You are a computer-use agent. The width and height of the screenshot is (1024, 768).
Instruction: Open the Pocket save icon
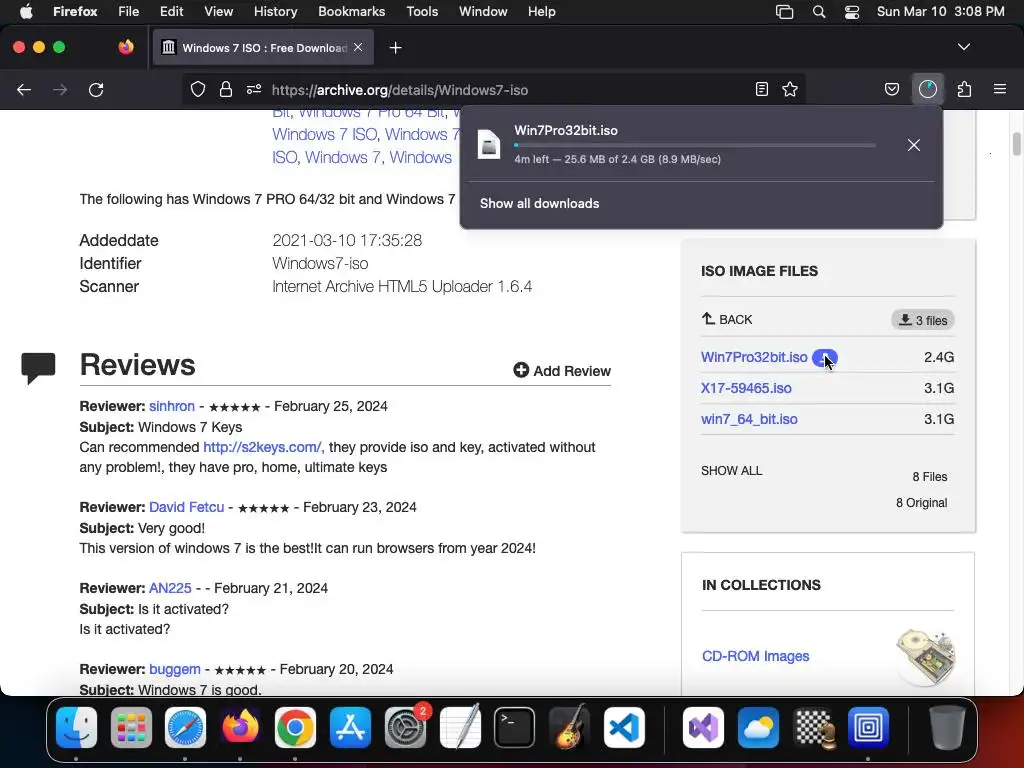pos(892,89)
